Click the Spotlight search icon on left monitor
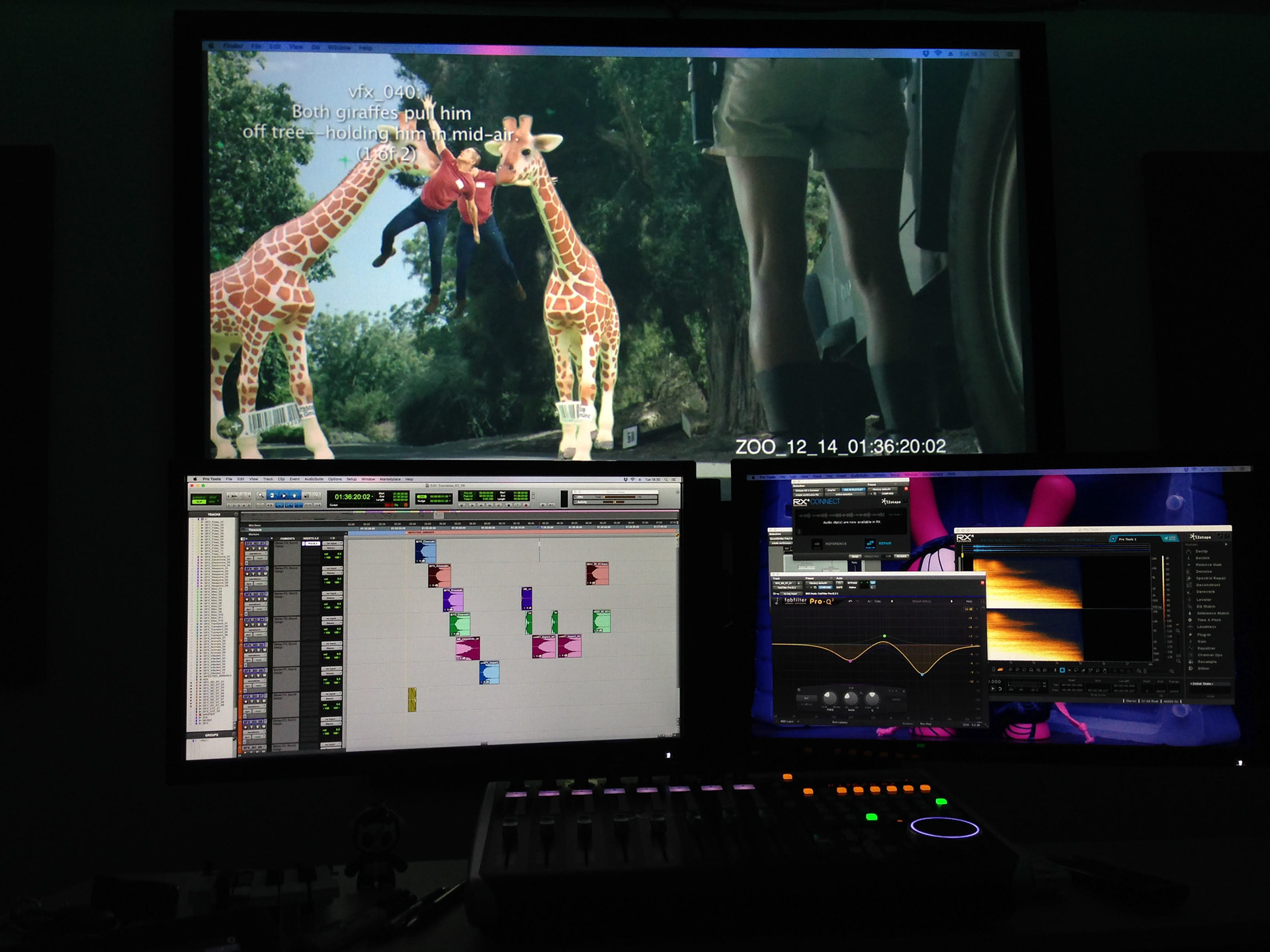1270x952 pixels. pyautogui.click(x=666, y=479)
